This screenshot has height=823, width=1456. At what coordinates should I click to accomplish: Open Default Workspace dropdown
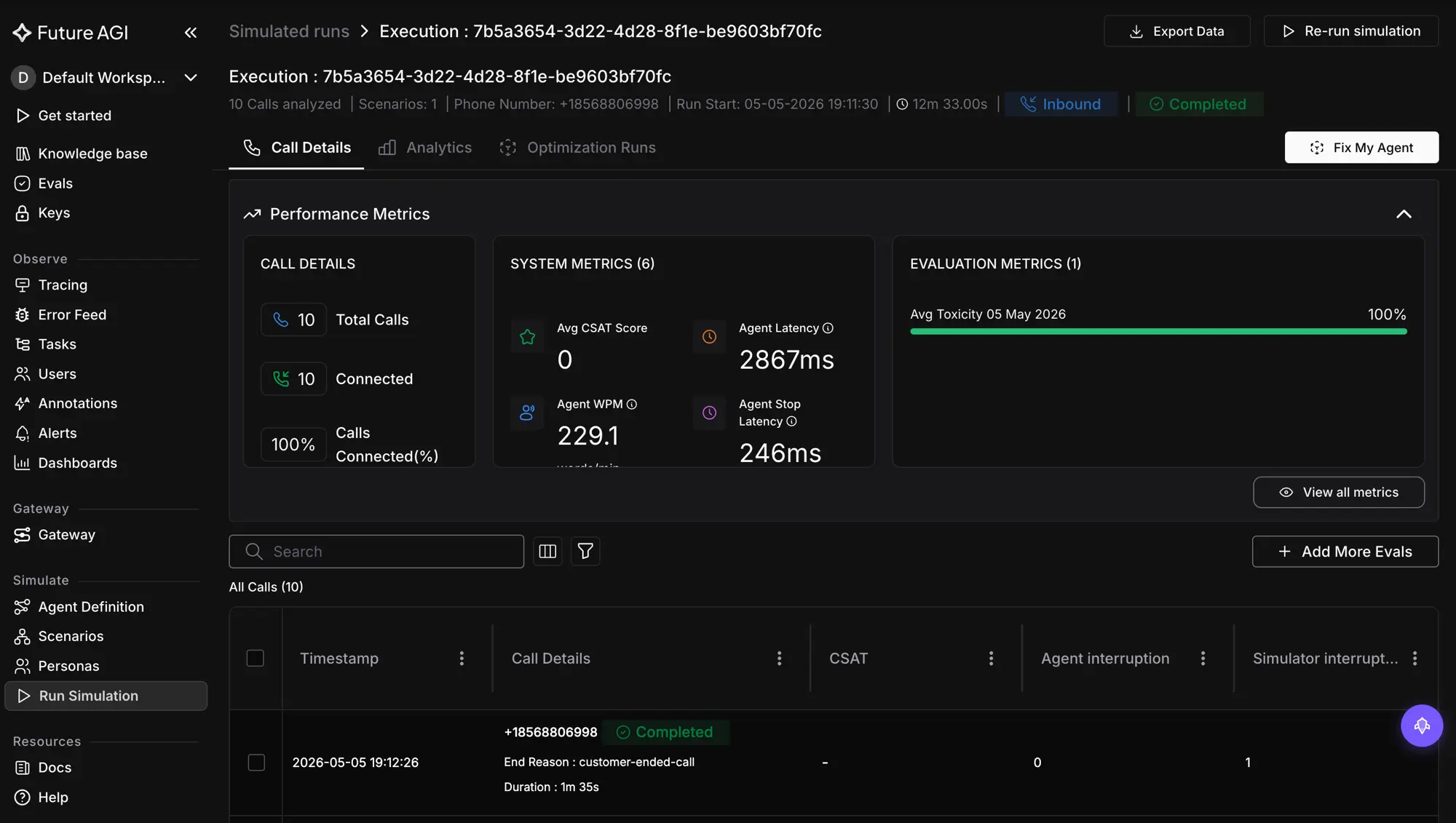(x=105, y=77)
